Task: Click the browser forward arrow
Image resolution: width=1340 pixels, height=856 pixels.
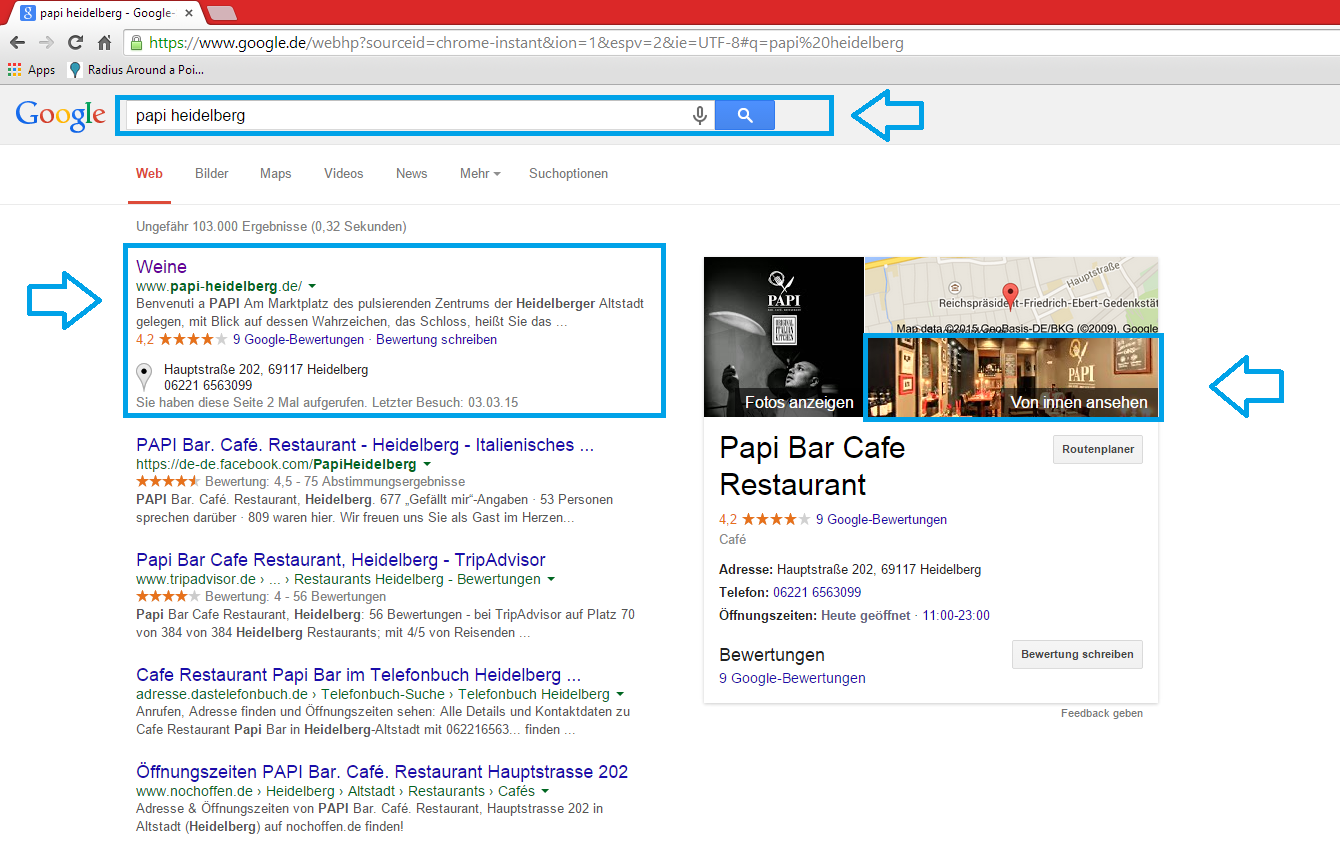Action: coord(46,43)
